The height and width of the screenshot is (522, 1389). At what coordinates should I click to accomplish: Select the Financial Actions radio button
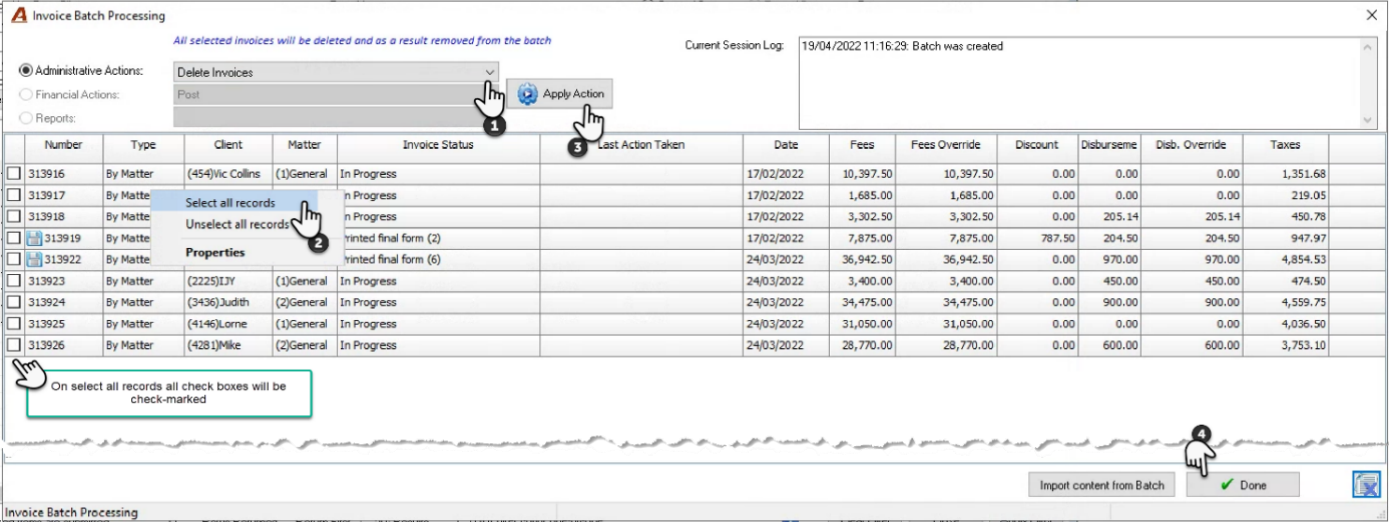pos(27,95)
